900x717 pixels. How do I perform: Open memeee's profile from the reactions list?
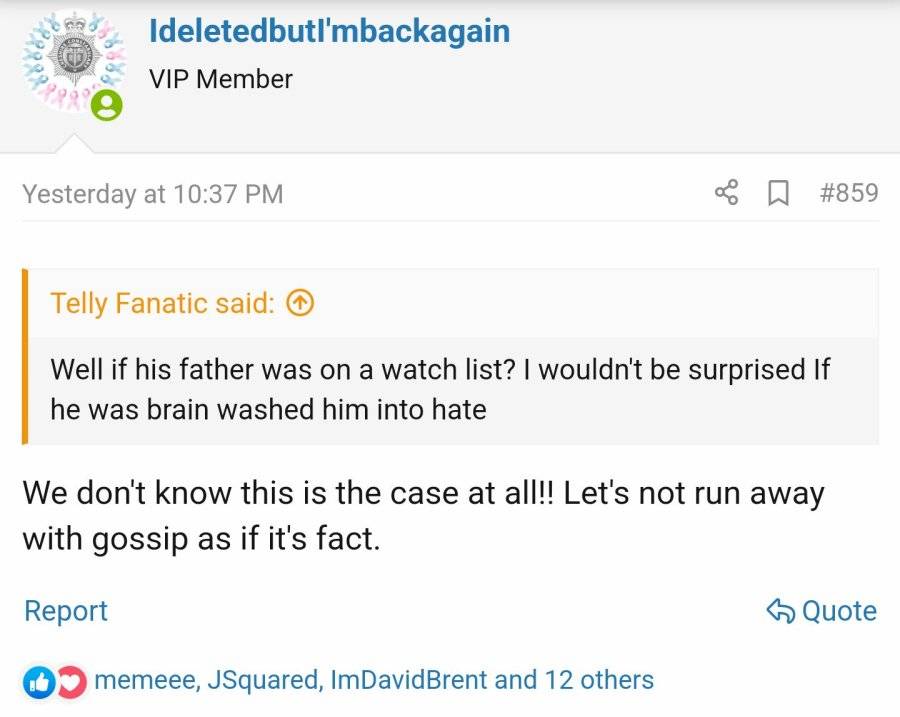pyautogui.click(x=147, y=680)
